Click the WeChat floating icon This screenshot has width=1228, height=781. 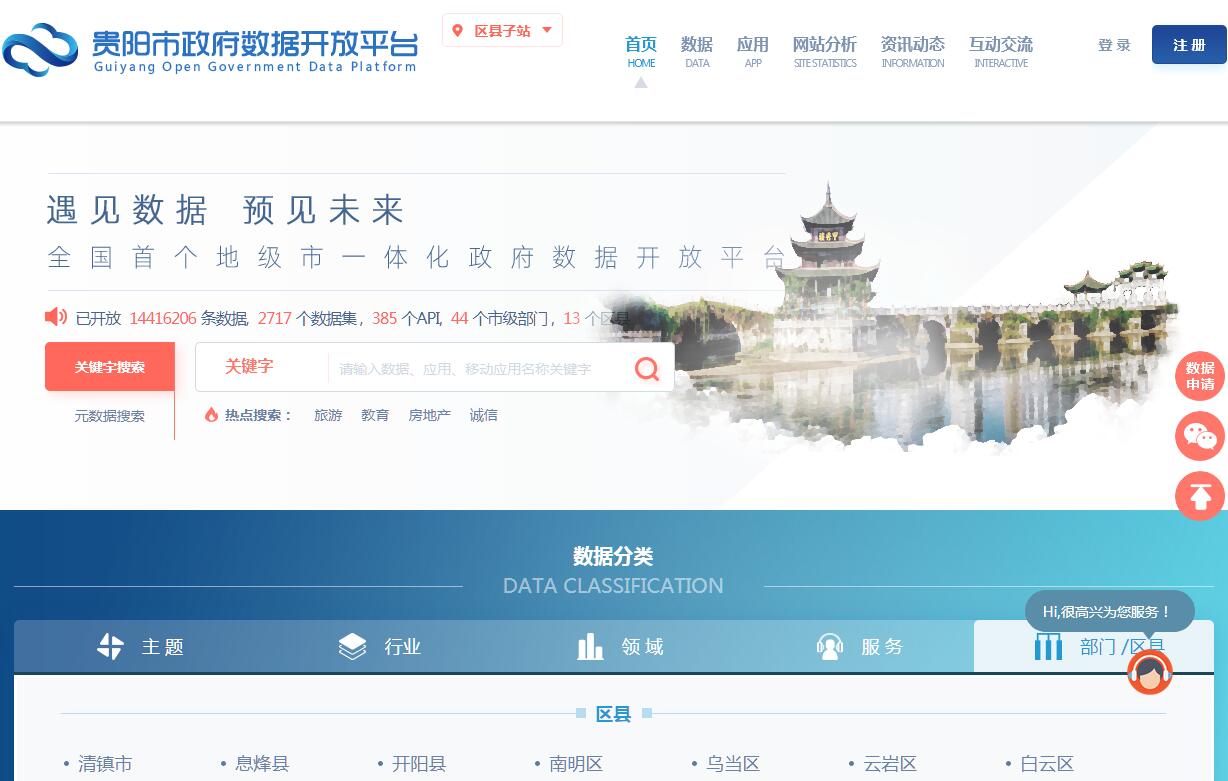pos(1199,436)
